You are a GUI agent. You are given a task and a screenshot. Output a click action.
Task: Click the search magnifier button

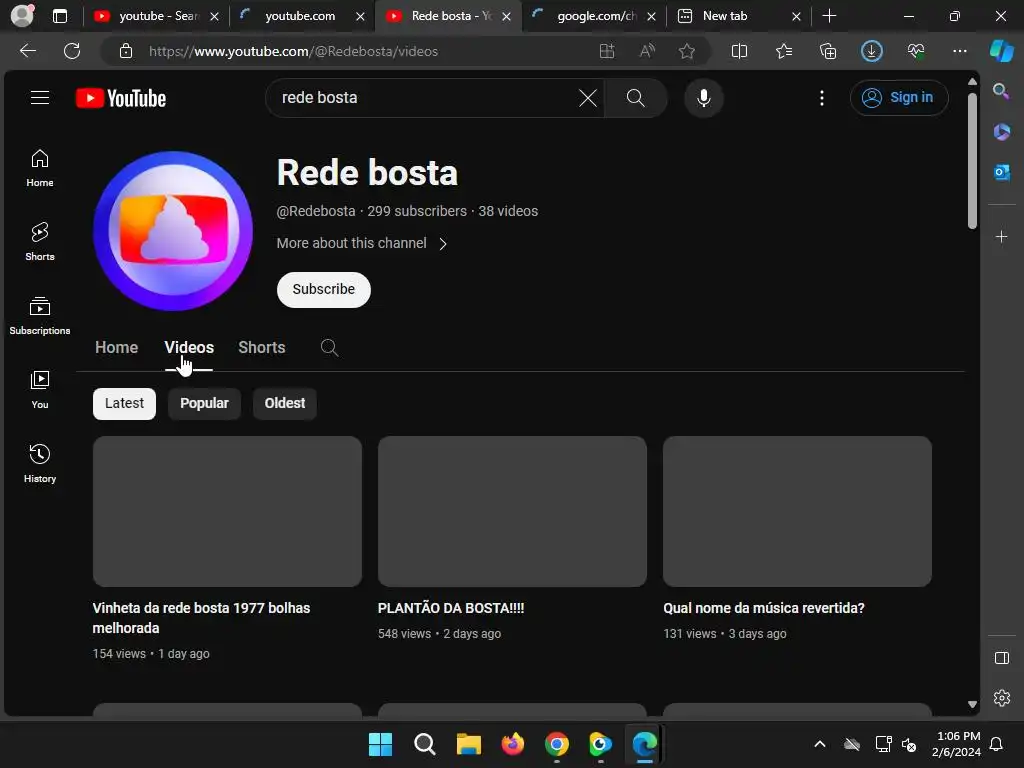(635, 98)
